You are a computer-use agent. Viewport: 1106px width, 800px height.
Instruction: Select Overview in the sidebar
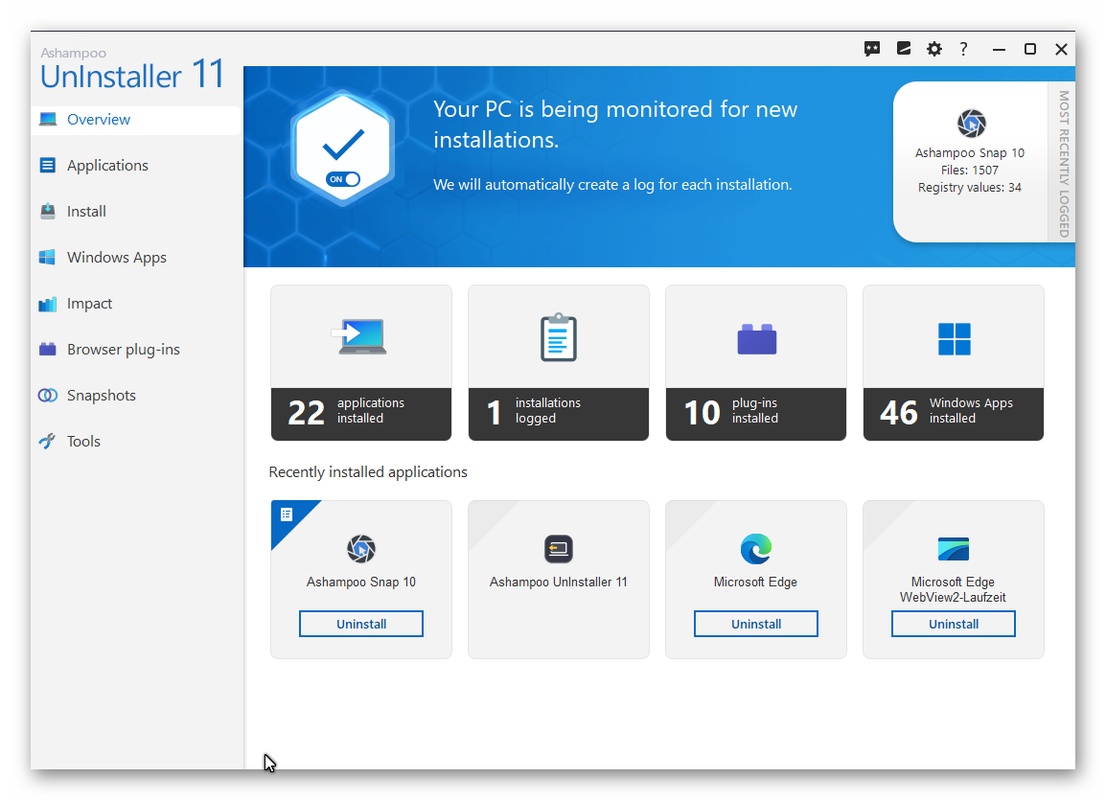(136, 119)
